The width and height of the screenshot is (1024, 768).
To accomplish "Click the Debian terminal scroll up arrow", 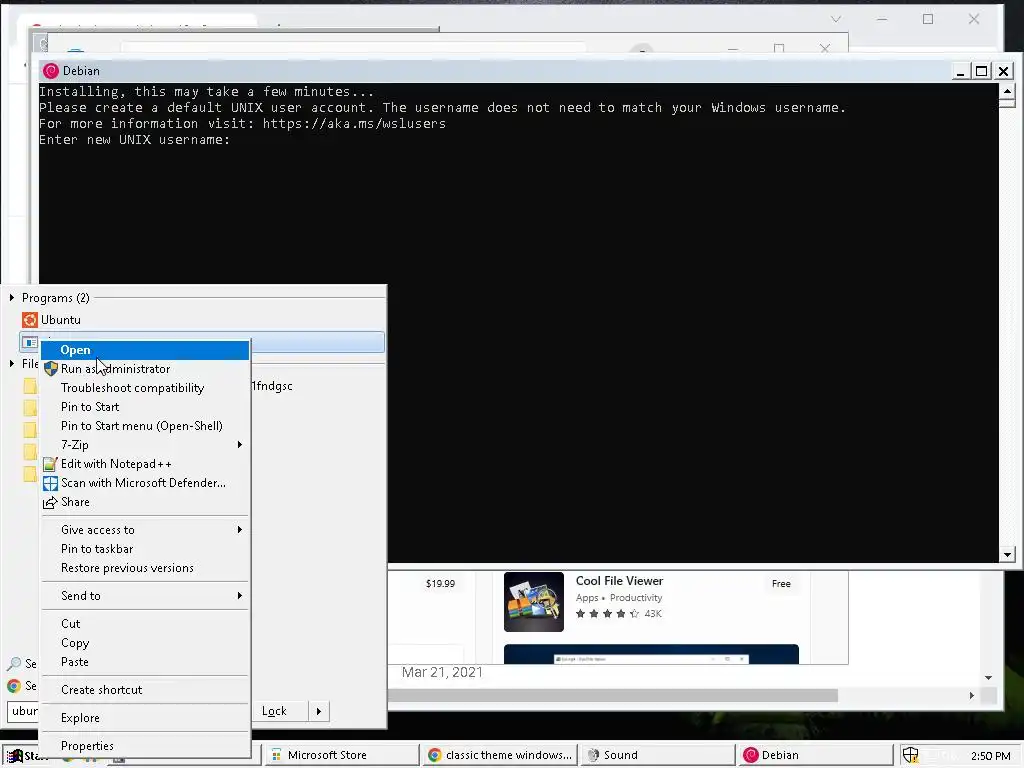I will 1007,91.
